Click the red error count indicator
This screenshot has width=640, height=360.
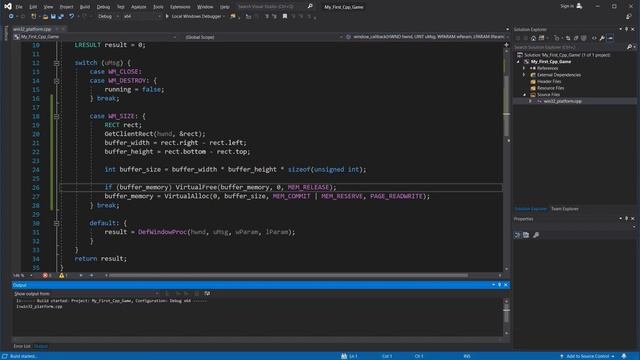pos(47,276)
